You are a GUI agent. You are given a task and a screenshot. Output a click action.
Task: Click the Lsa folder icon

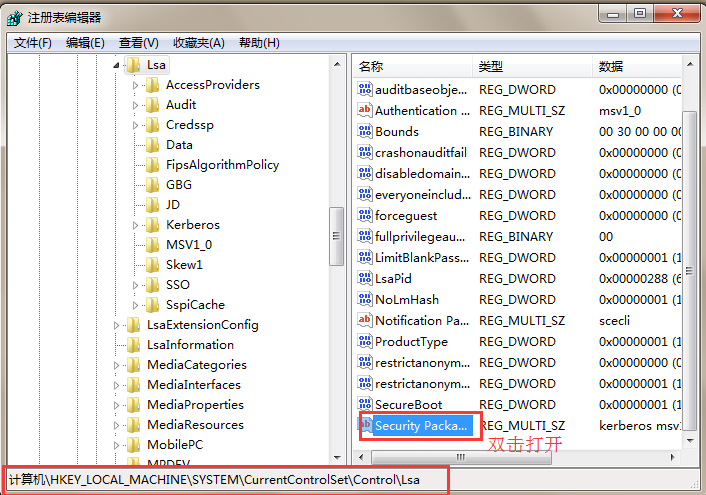[x=133, y=65]
